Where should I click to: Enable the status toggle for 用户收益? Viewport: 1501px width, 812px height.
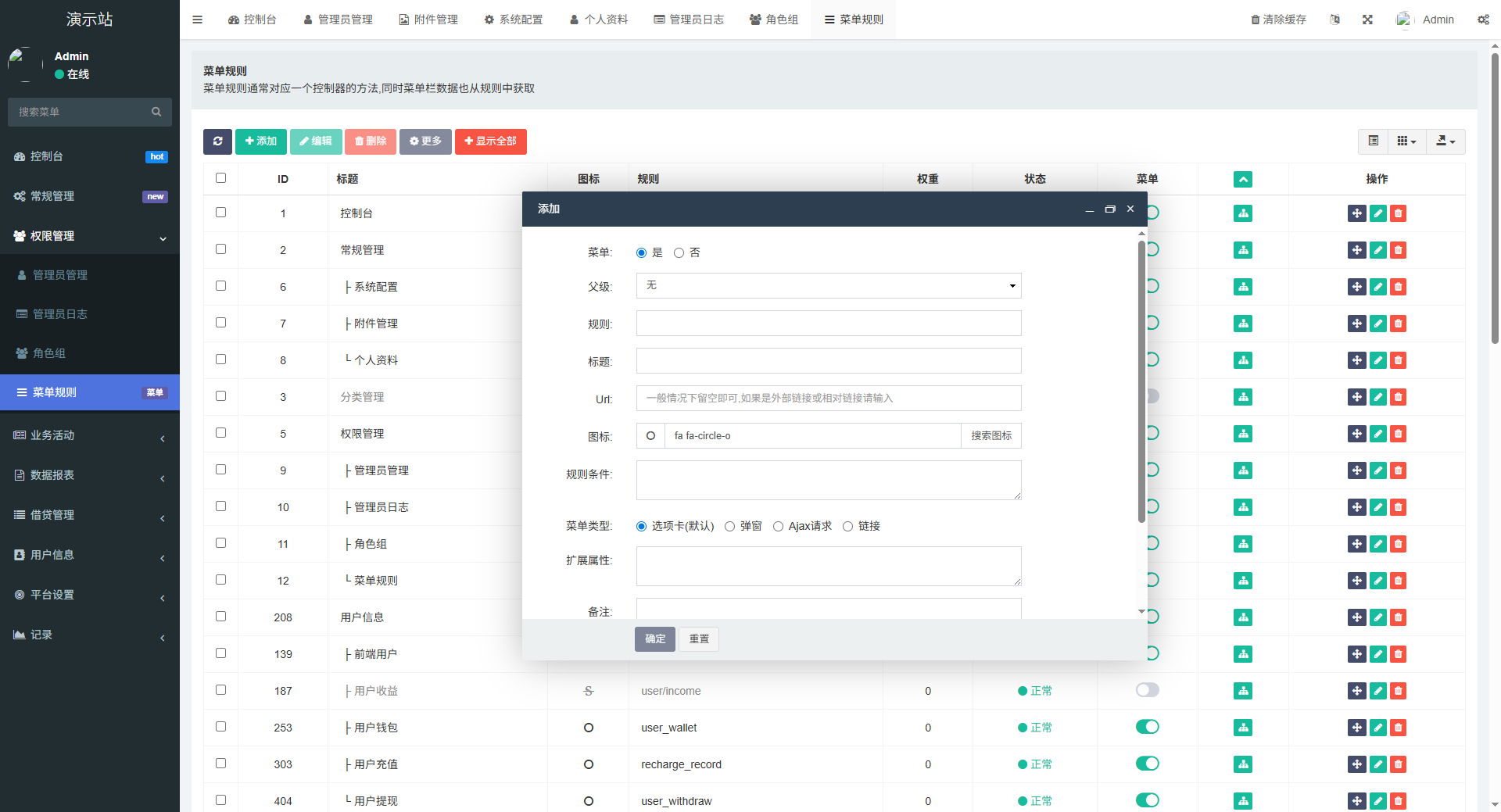tap(1147, 690)
